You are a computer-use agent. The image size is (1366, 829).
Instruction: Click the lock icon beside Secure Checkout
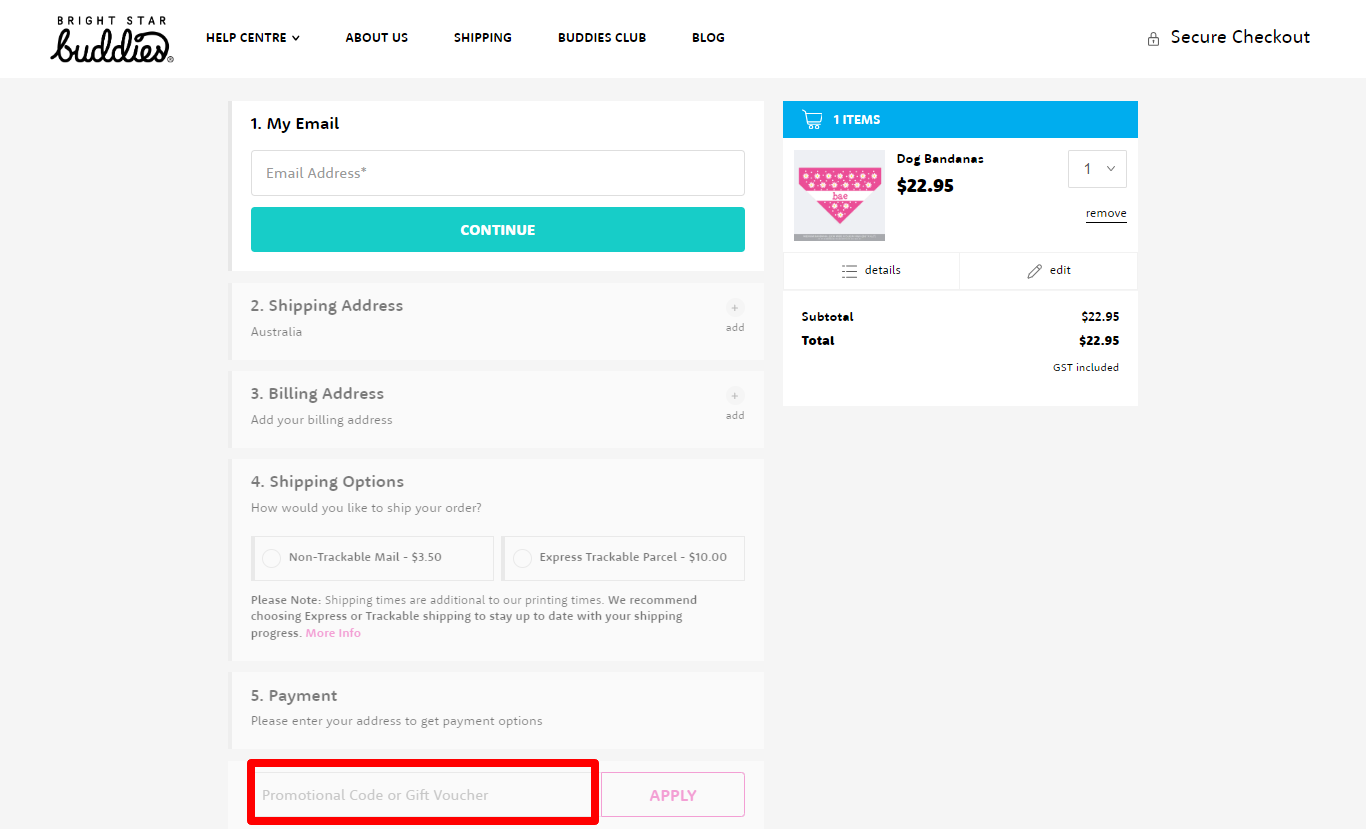point(1151,37)
